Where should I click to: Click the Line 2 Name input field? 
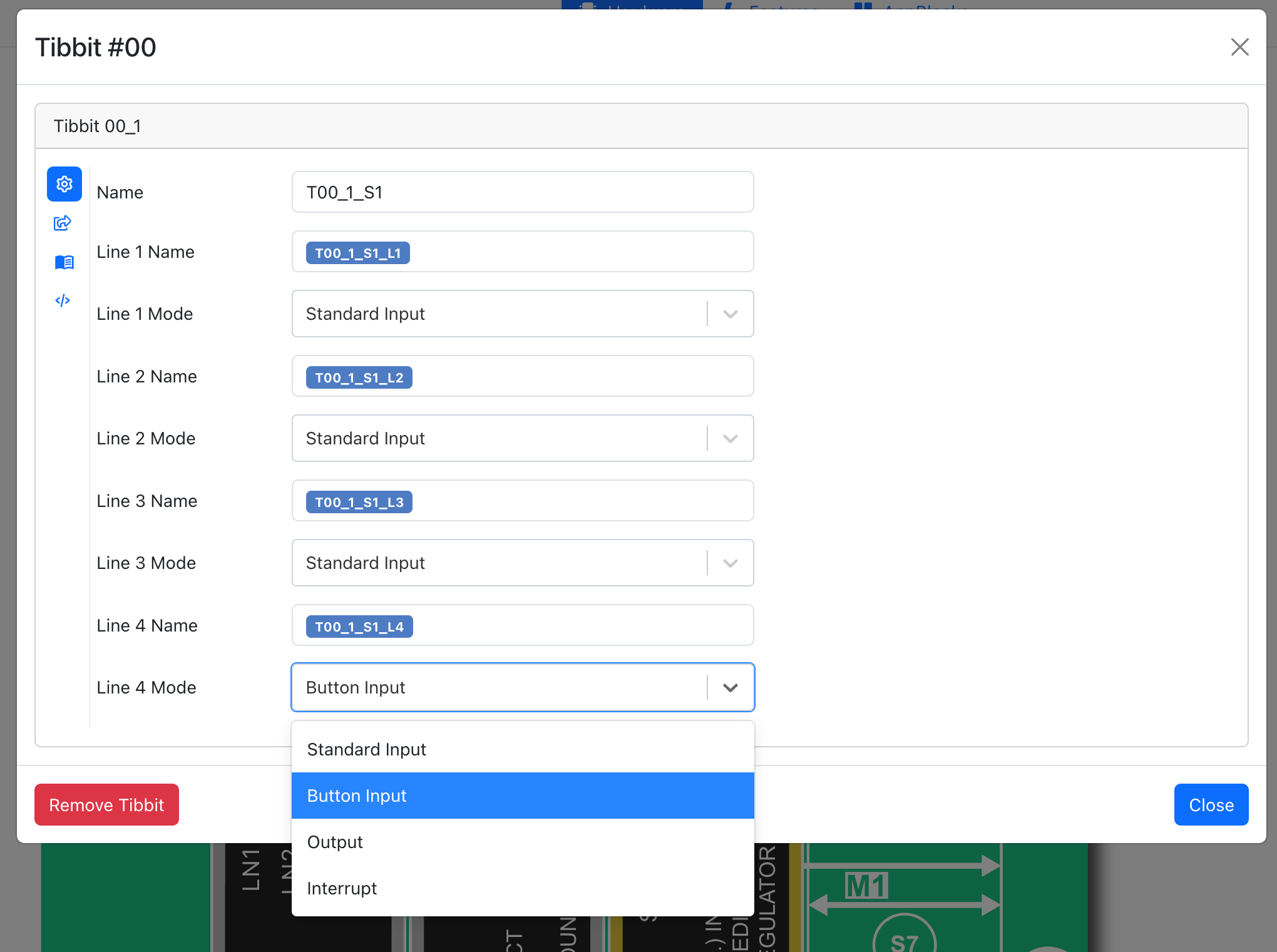(x=523, y=376)
